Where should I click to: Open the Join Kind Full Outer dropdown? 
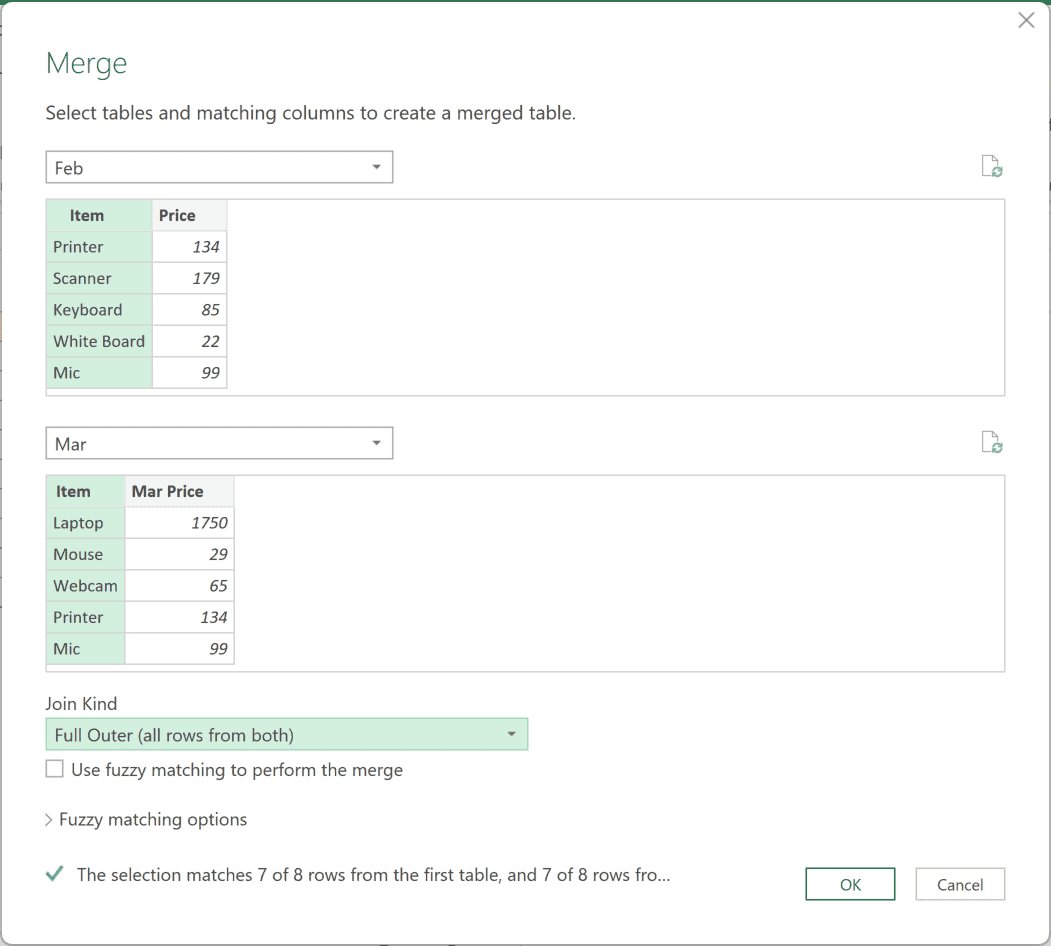click(x=287, y=734)
